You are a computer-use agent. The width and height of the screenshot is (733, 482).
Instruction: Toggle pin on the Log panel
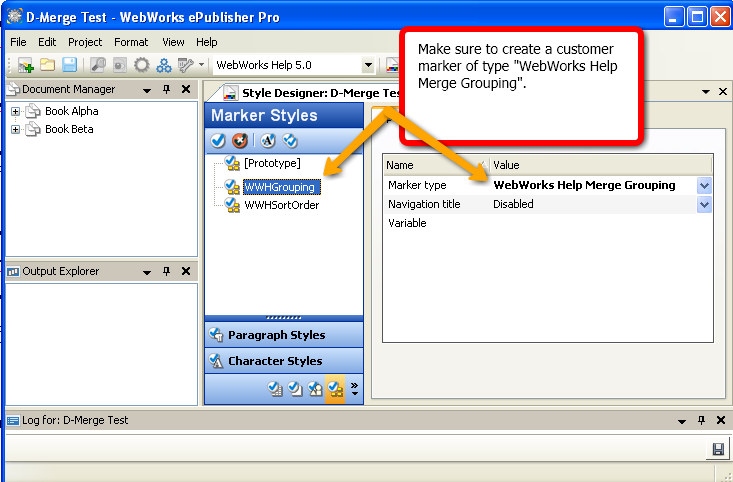point(701,421)
